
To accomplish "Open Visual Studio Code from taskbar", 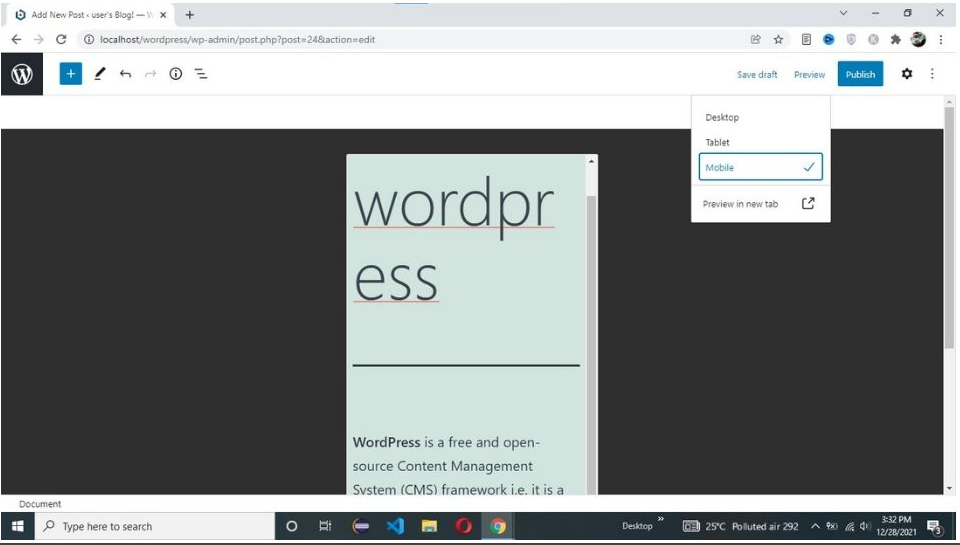I will 395,526.
